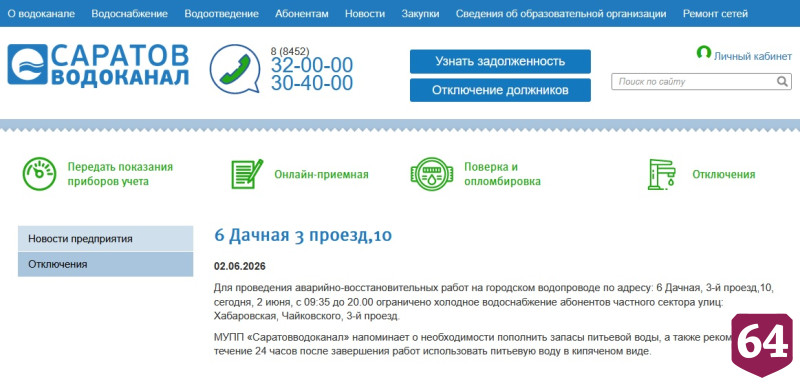The height and width of the screenshot is (384, 800).
Task: Click the Отключение должников button
Action: 500,90
